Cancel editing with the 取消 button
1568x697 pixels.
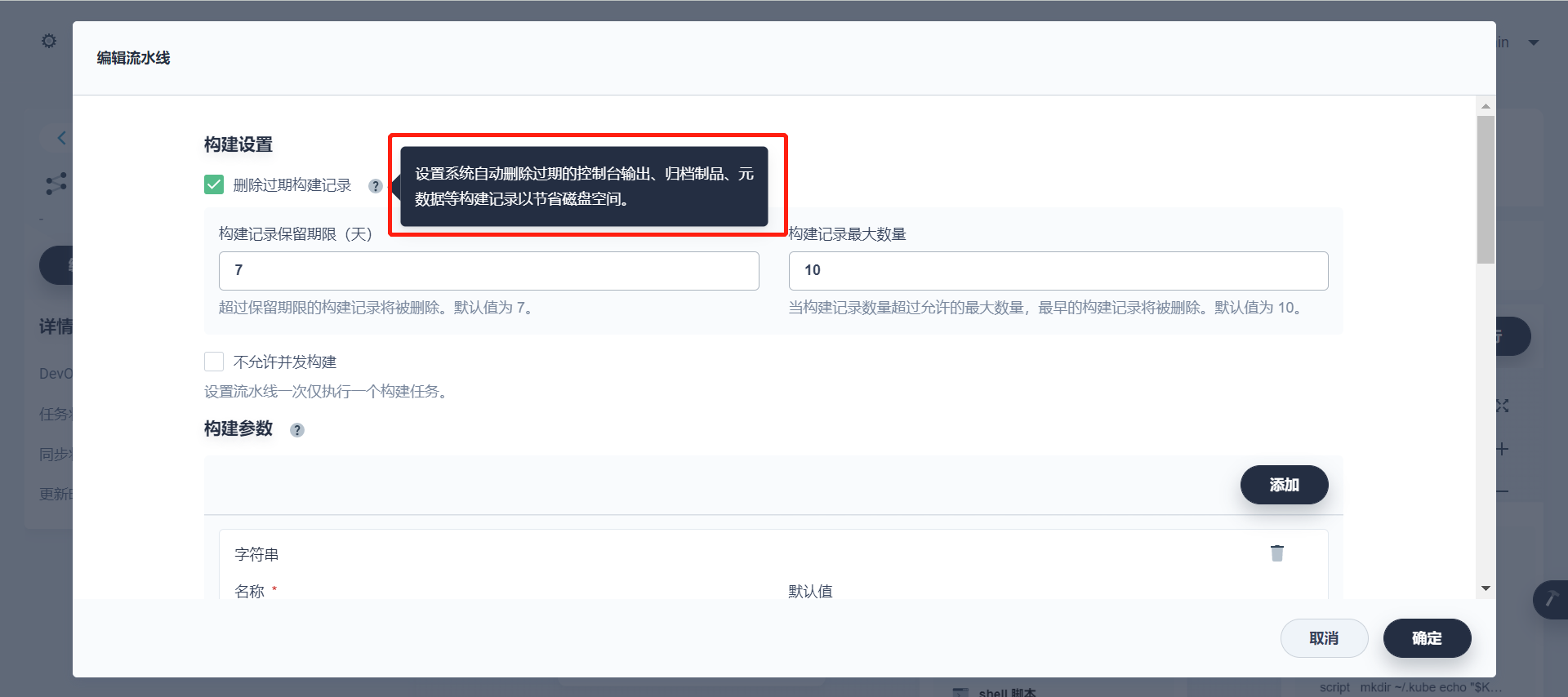click(x=1324, y=638)
